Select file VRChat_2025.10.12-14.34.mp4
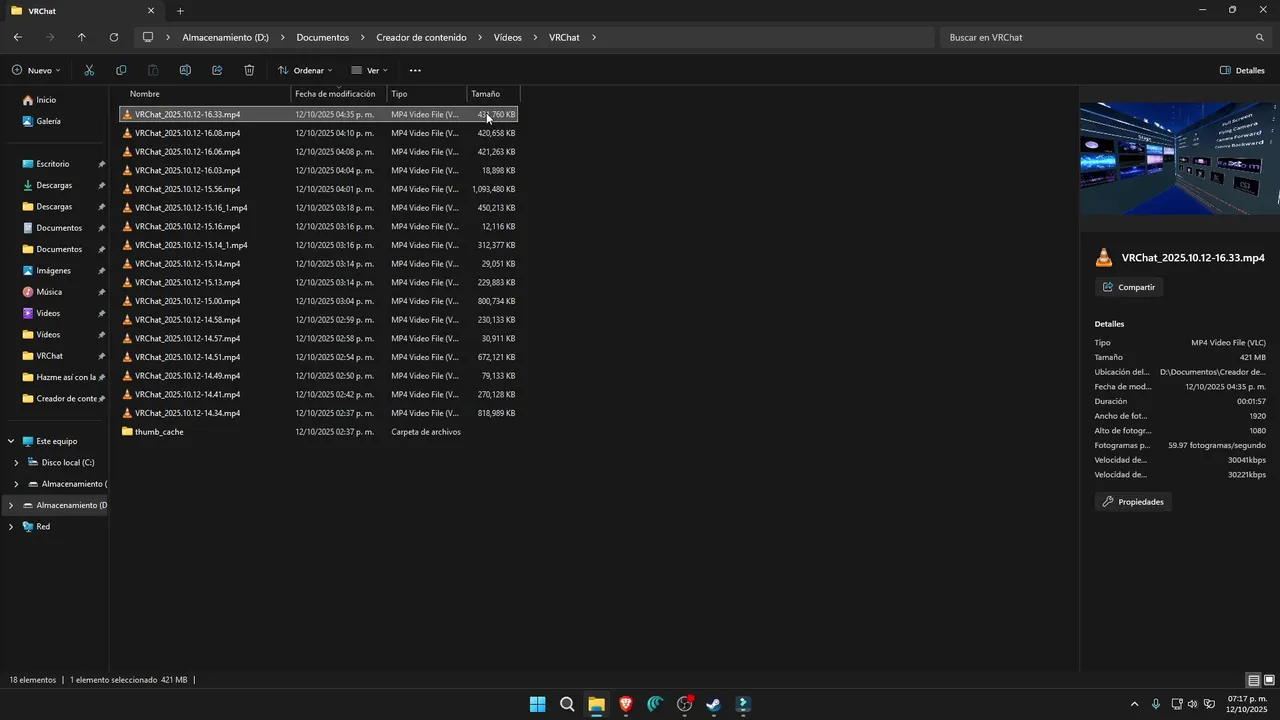 tap(318, 413)
